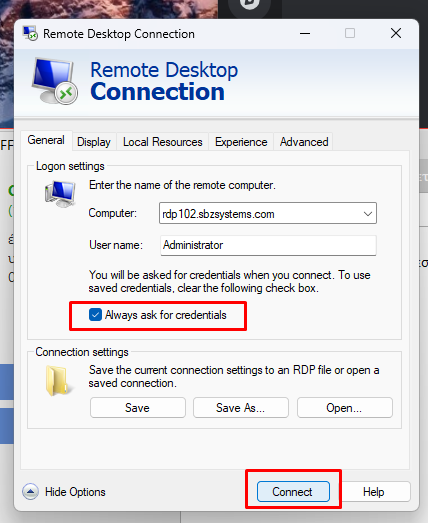Focus the User name field
This screenshot has width=428, height=523.
[x=268, y=245]
